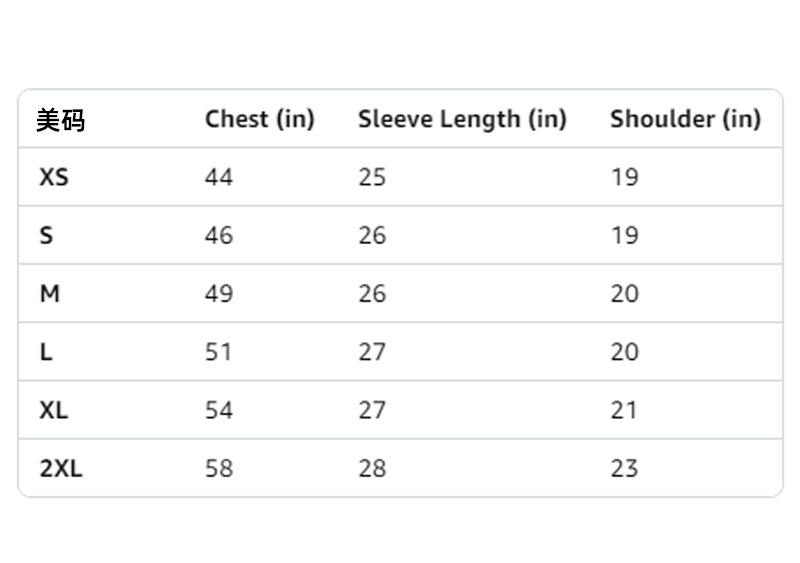The height and width of the screenshot is (563, 800).
Task: Select the S size row label
Action: 46,236
